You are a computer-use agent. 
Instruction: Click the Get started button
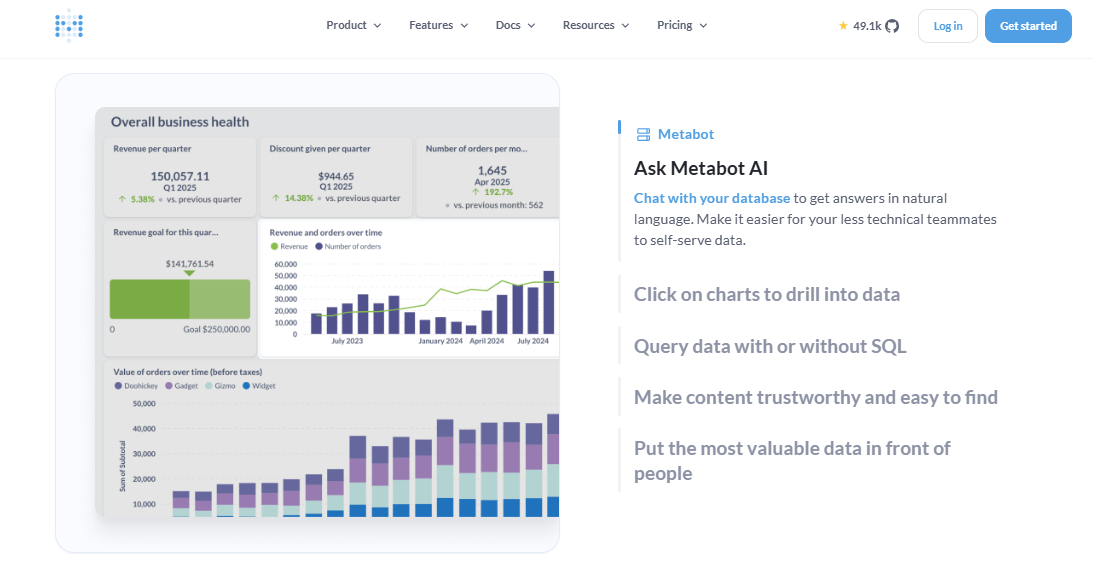click(1028, 26)
